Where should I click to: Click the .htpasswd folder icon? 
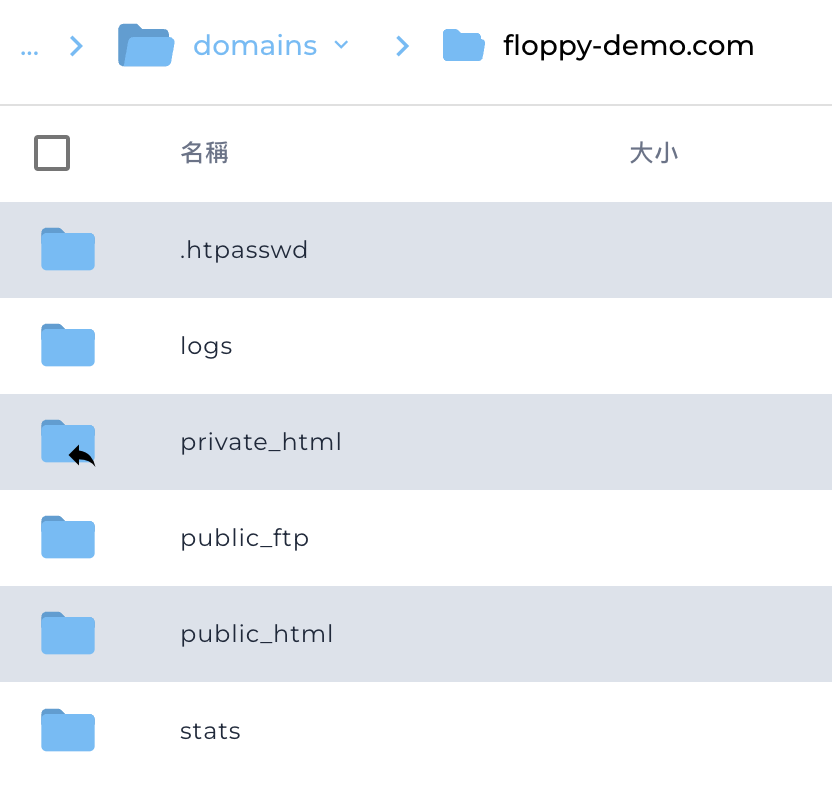(68, 250)
